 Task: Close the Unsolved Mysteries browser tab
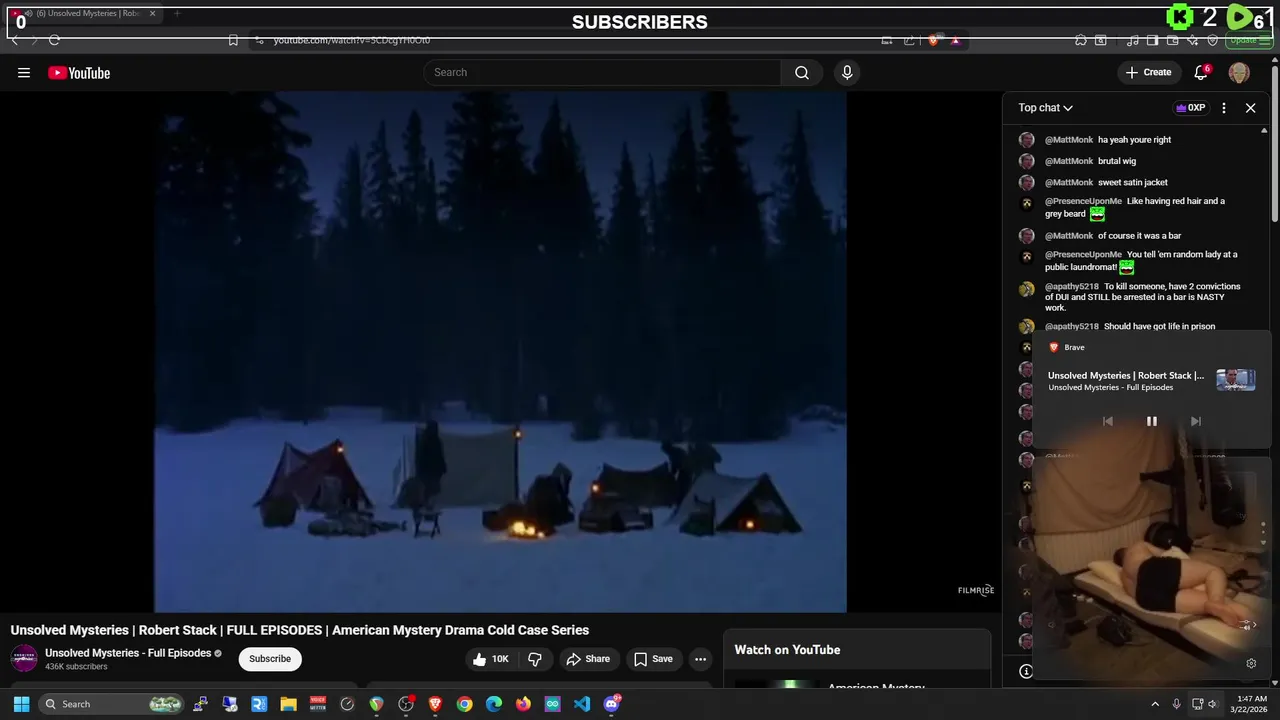pos(152,14)
